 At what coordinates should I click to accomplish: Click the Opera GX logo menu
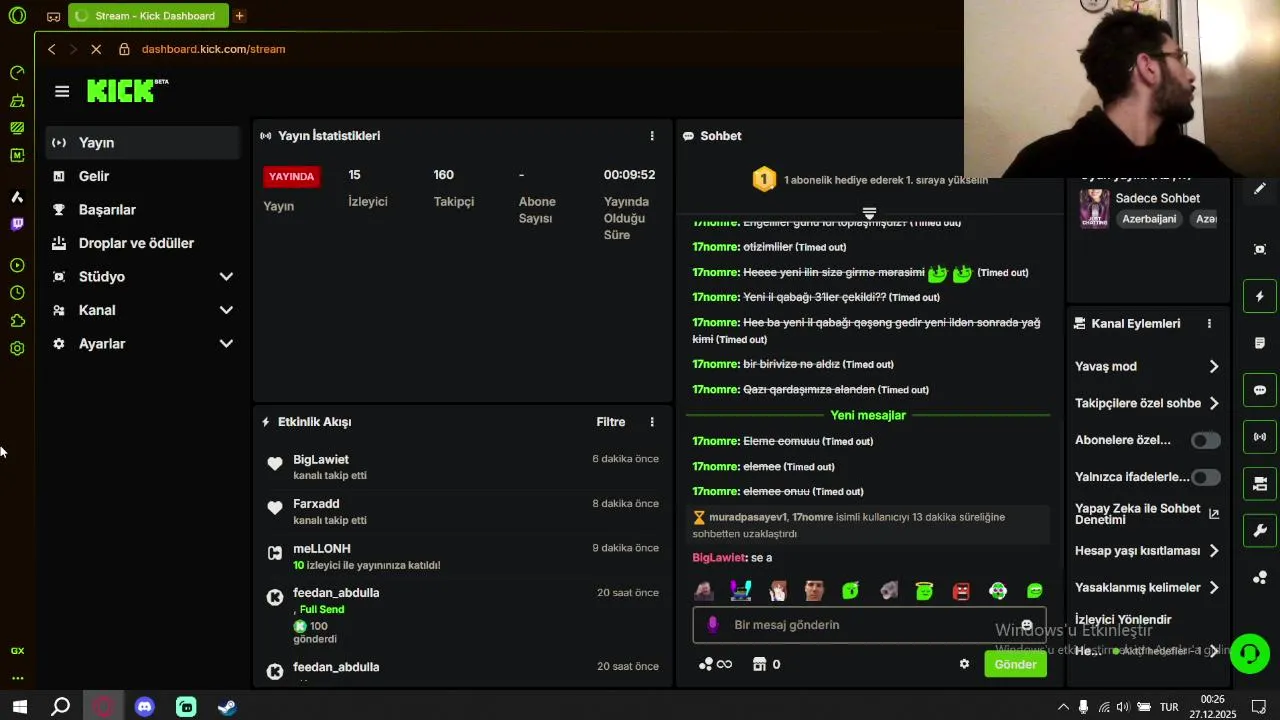pos(17,16)
